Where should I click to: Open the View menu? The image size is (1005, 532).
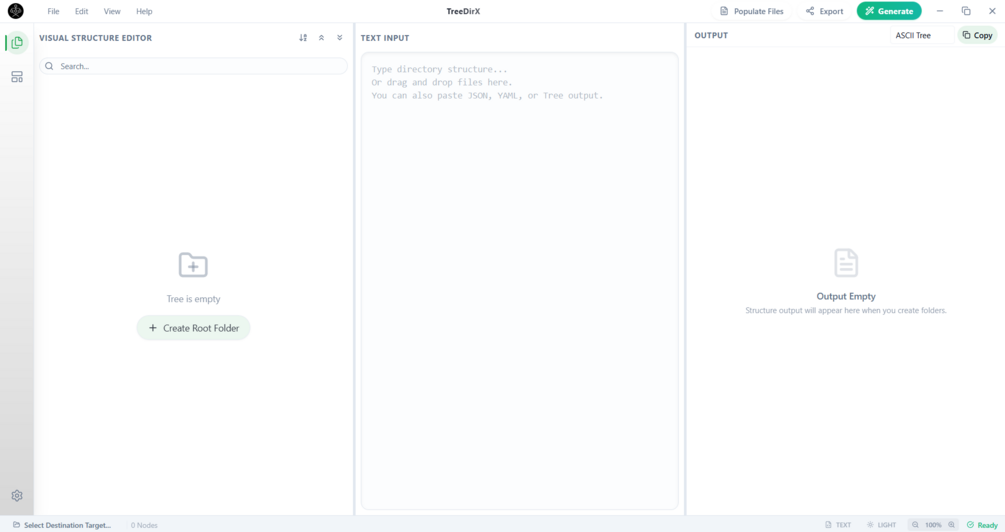pos(112,12)
